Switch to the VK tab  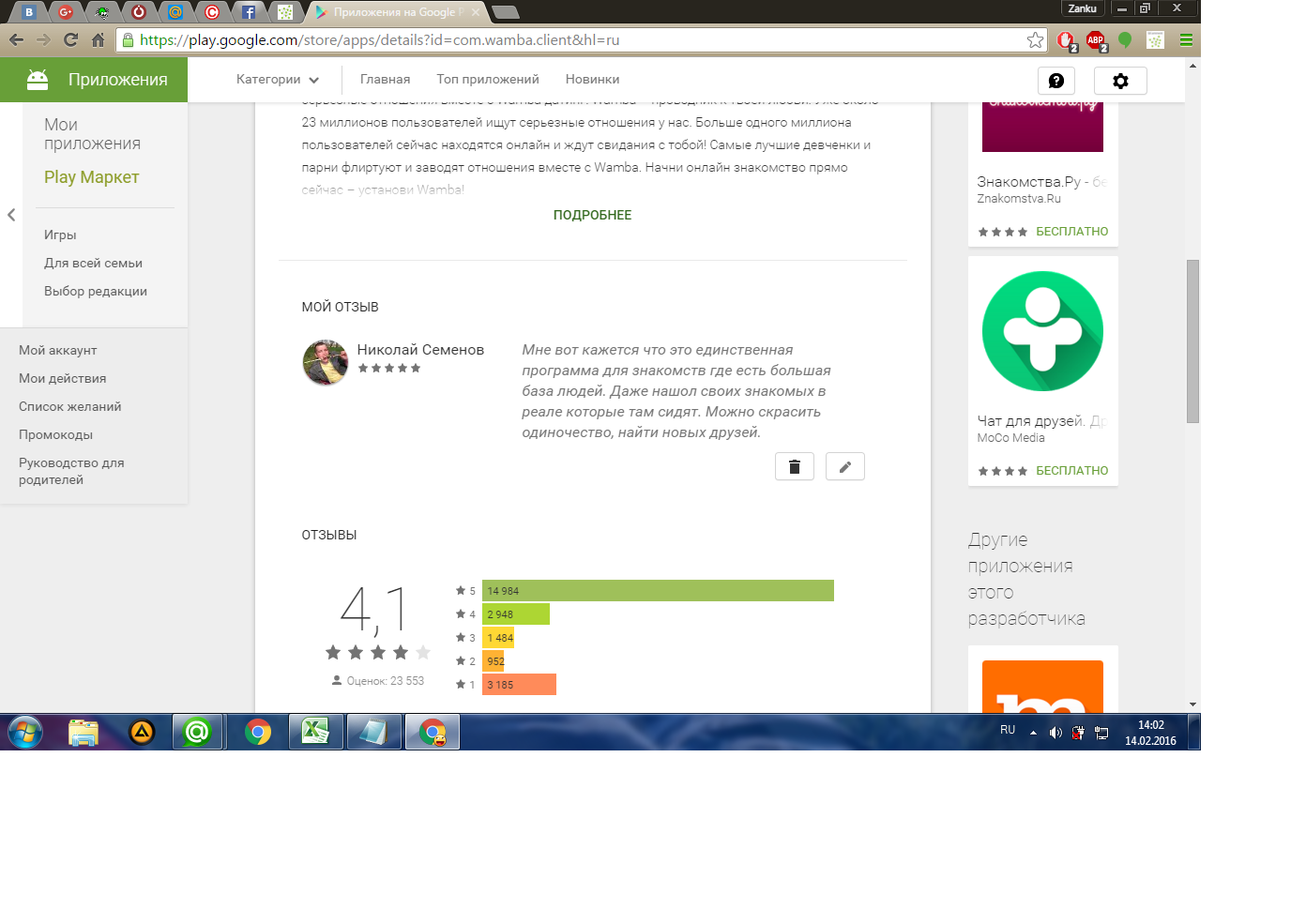pyautogui.click(x=29, y=12)
